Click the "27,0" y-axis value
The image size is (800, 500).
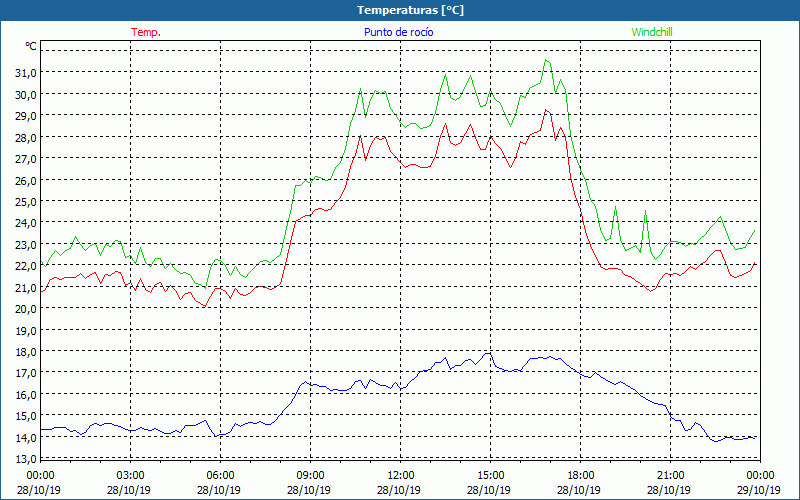[x=26, y=159]
